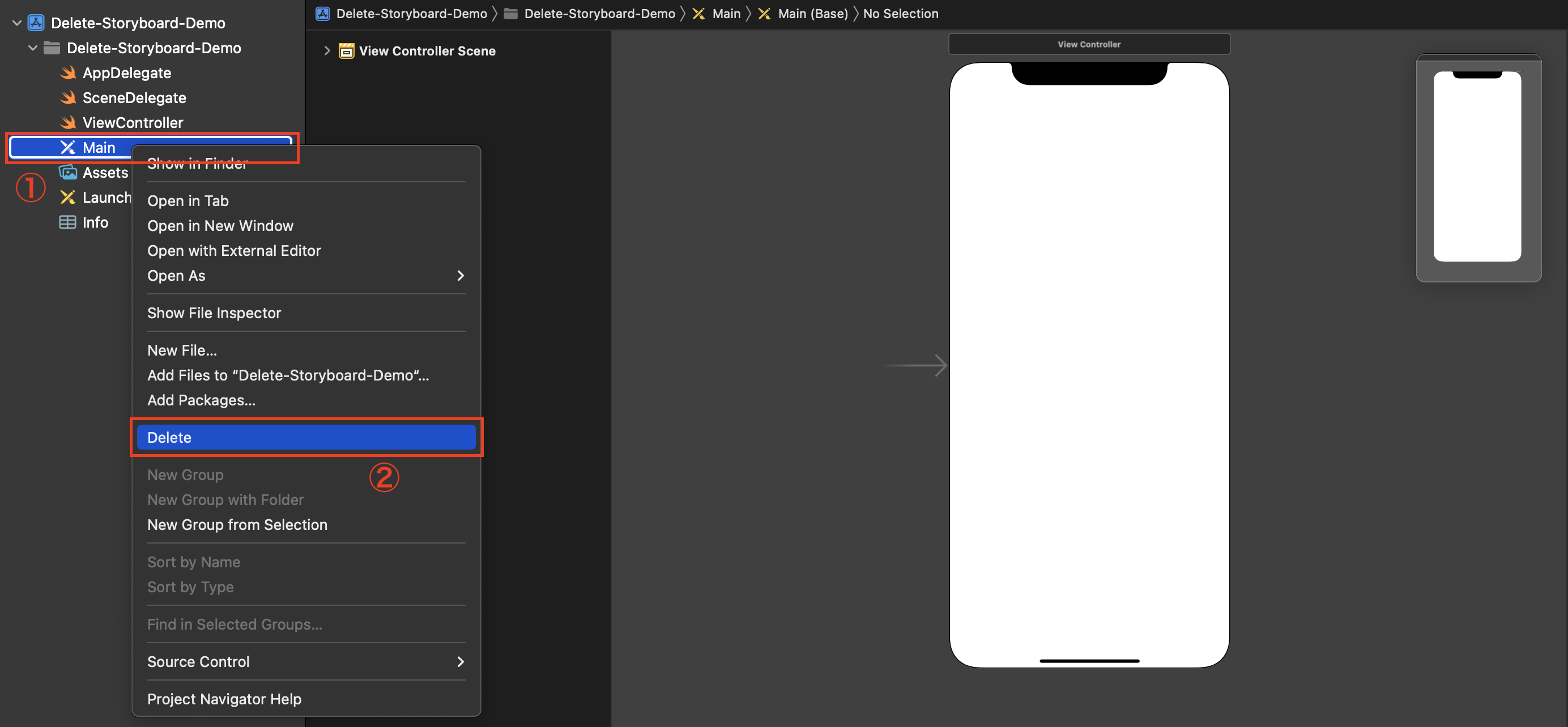Click Delete-Storyboard-Demo project breadcrumb
The width and height of the screenshot is (1568, 727).
pyautogui.click(x=411, y=14)
